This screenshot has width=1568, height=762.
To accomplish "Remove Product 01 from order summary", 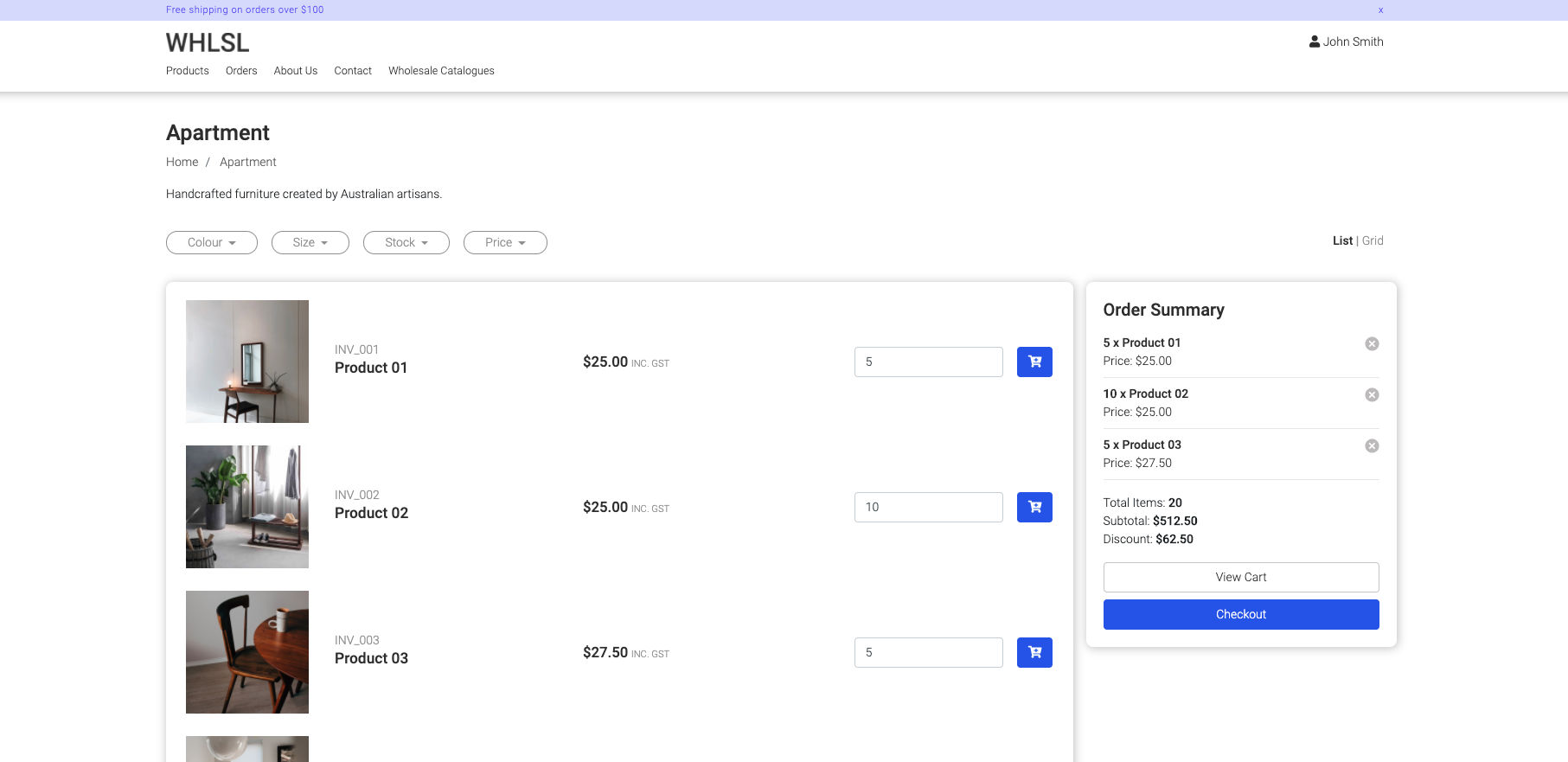I will point(1372,343).
